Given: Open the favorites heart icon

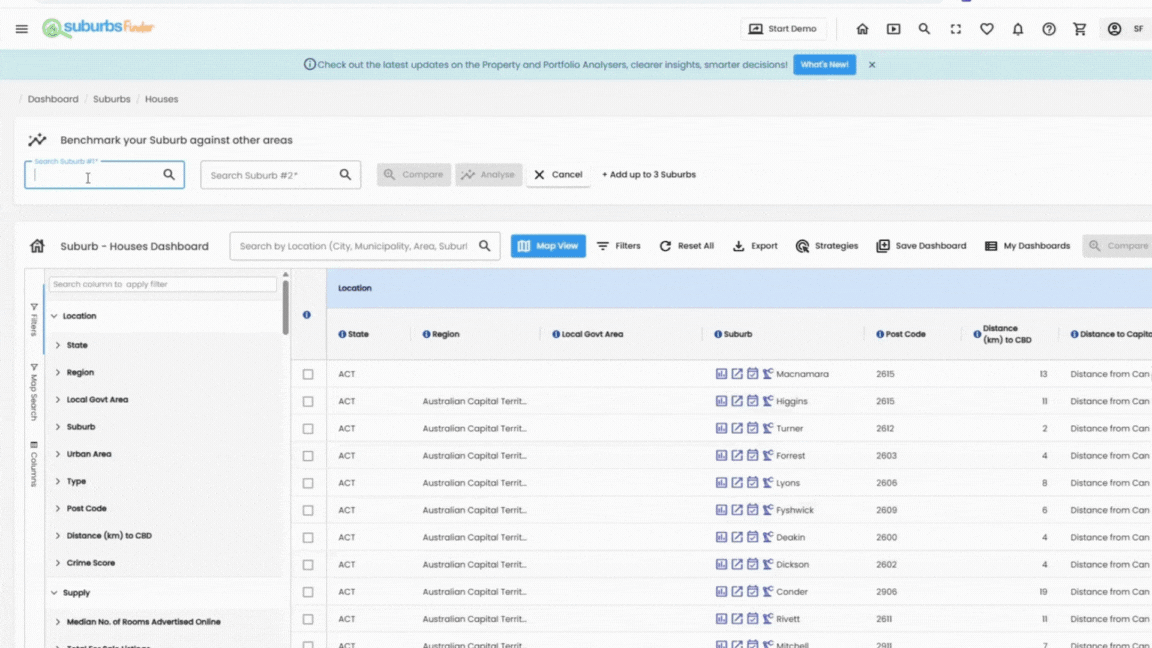Looking at the screenshot, I should pyautogui.click(x=986, y=29).
